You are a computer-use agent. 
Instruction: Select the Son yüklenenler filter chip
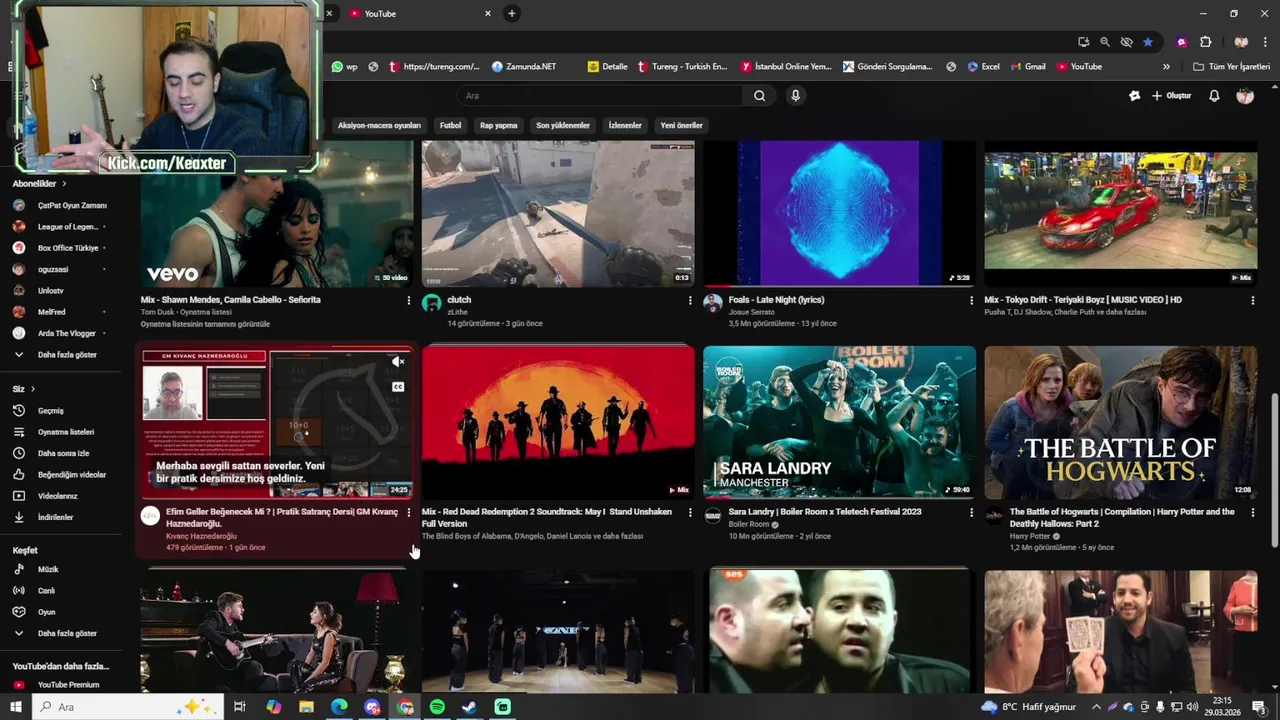point(563,126)
